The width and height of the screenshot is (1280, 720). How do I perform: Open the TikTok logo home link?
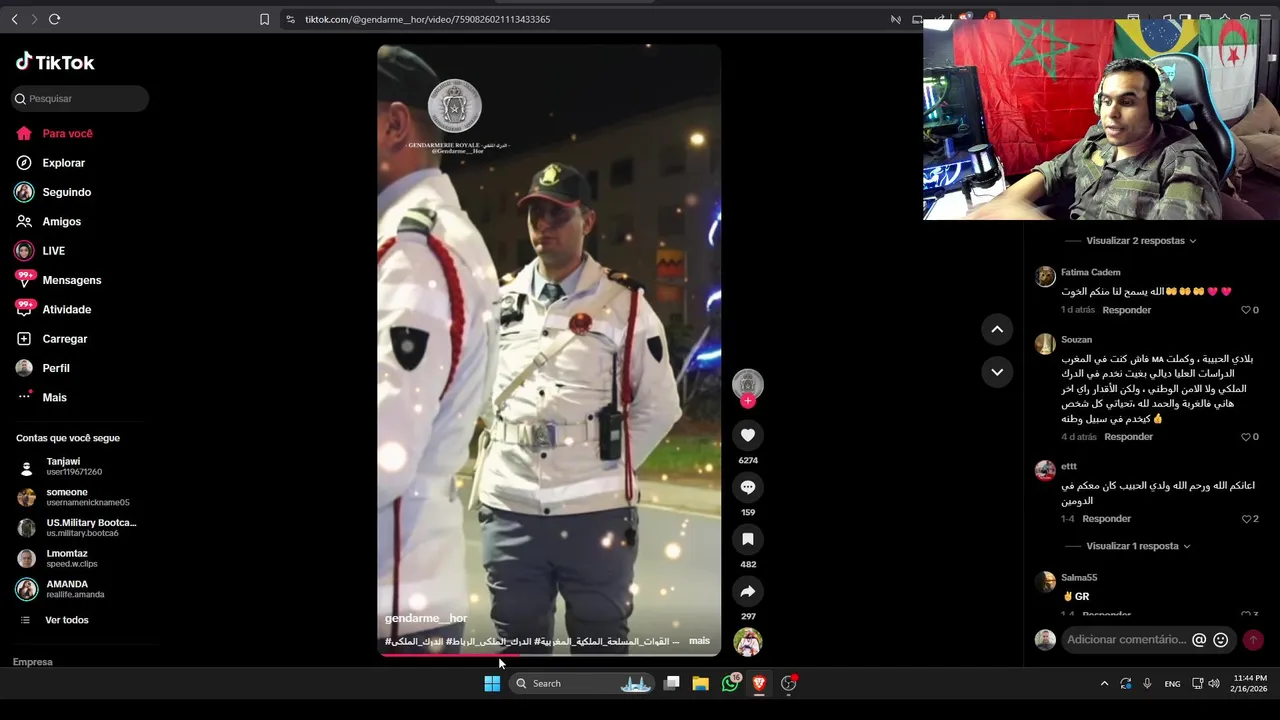[x=55, y=62]
